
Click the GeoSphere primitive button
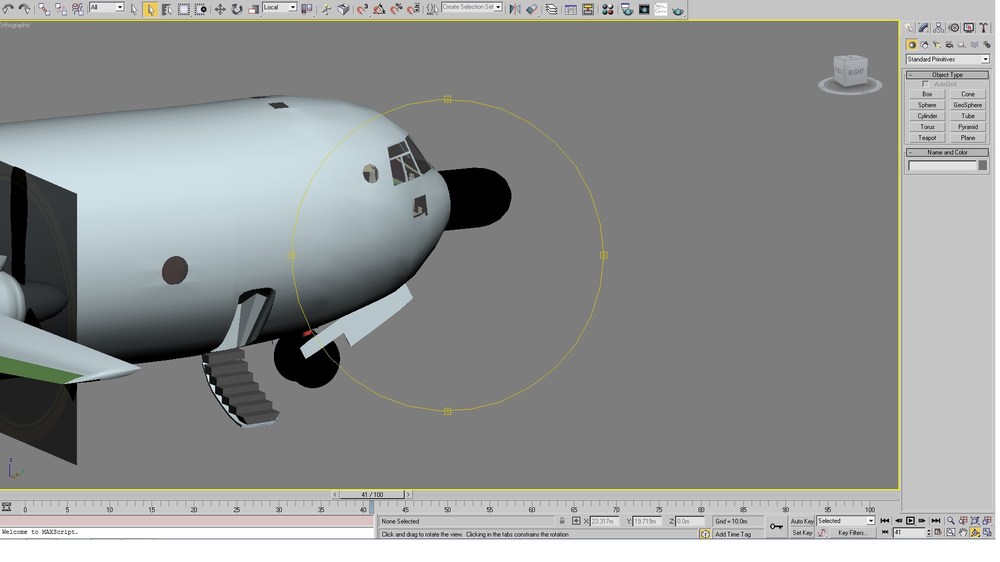point(968,105)
